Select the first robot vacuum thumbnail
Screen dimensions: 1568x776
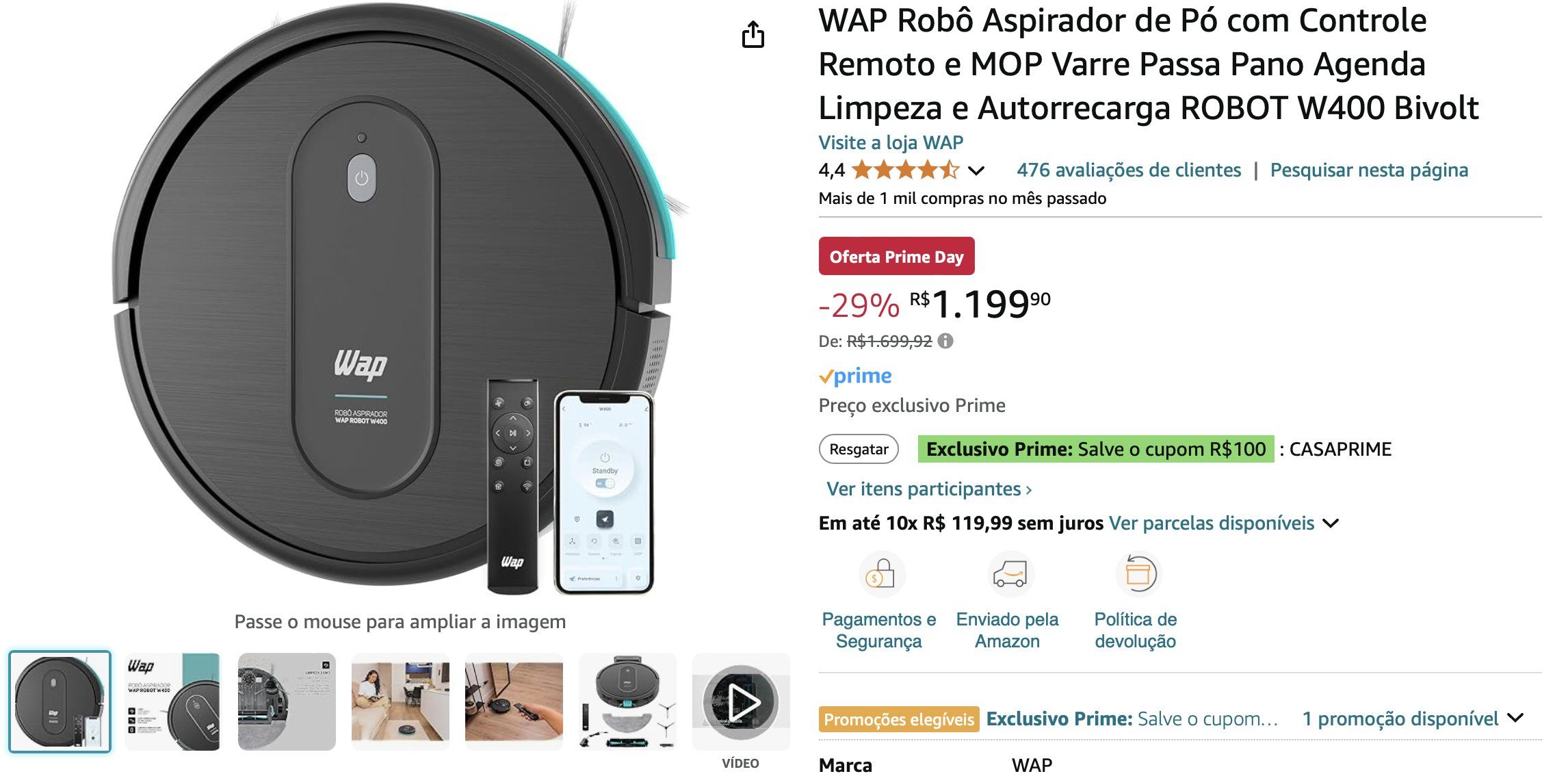pos(60,702)
